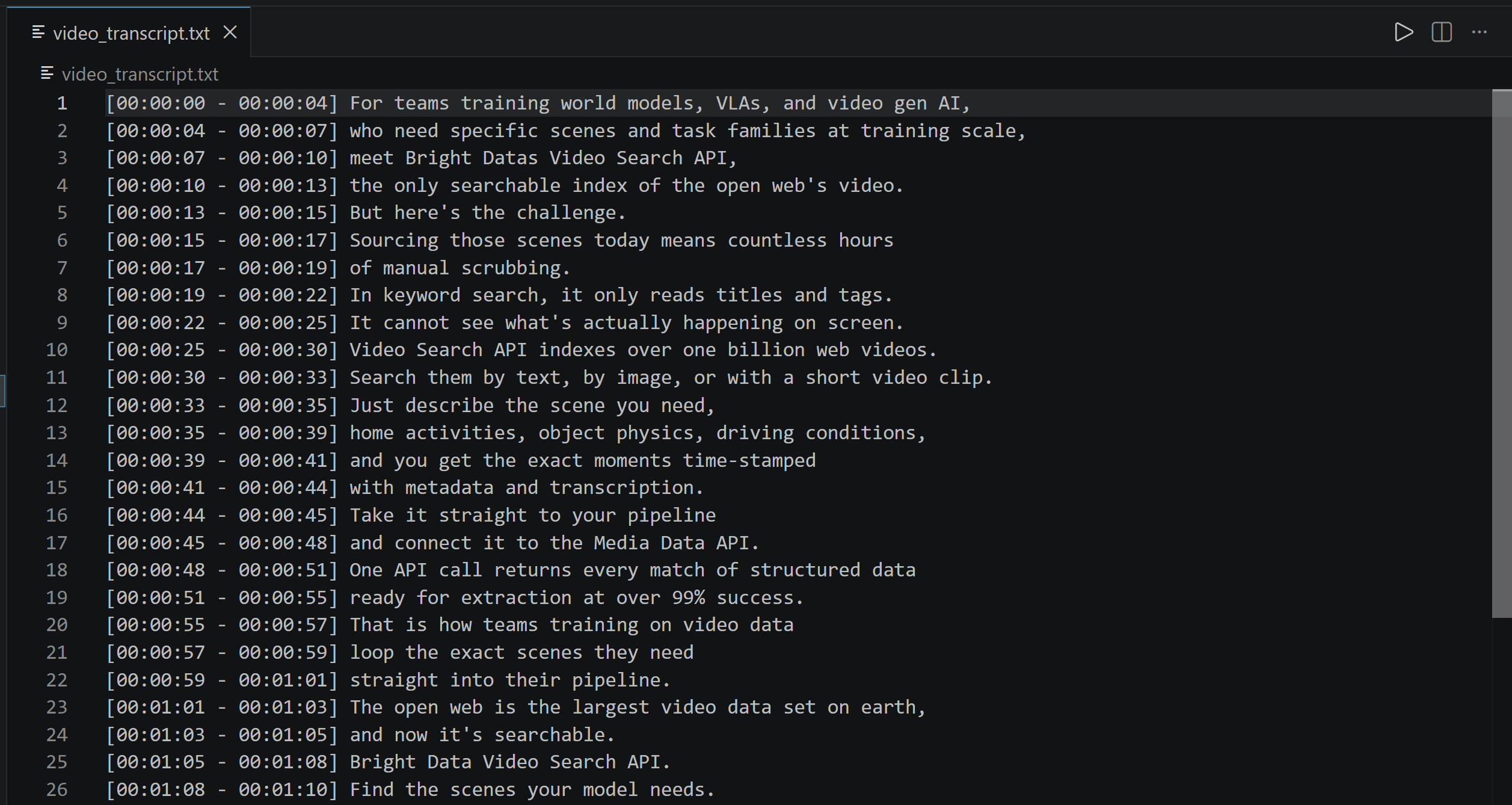Click line number 10 in the gutter
1512x805 pixels.
point(57,350)
